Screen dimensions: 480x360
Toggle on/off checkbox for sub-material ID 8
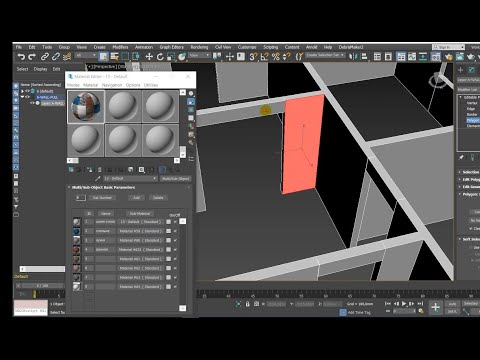[x=175, y=286]
